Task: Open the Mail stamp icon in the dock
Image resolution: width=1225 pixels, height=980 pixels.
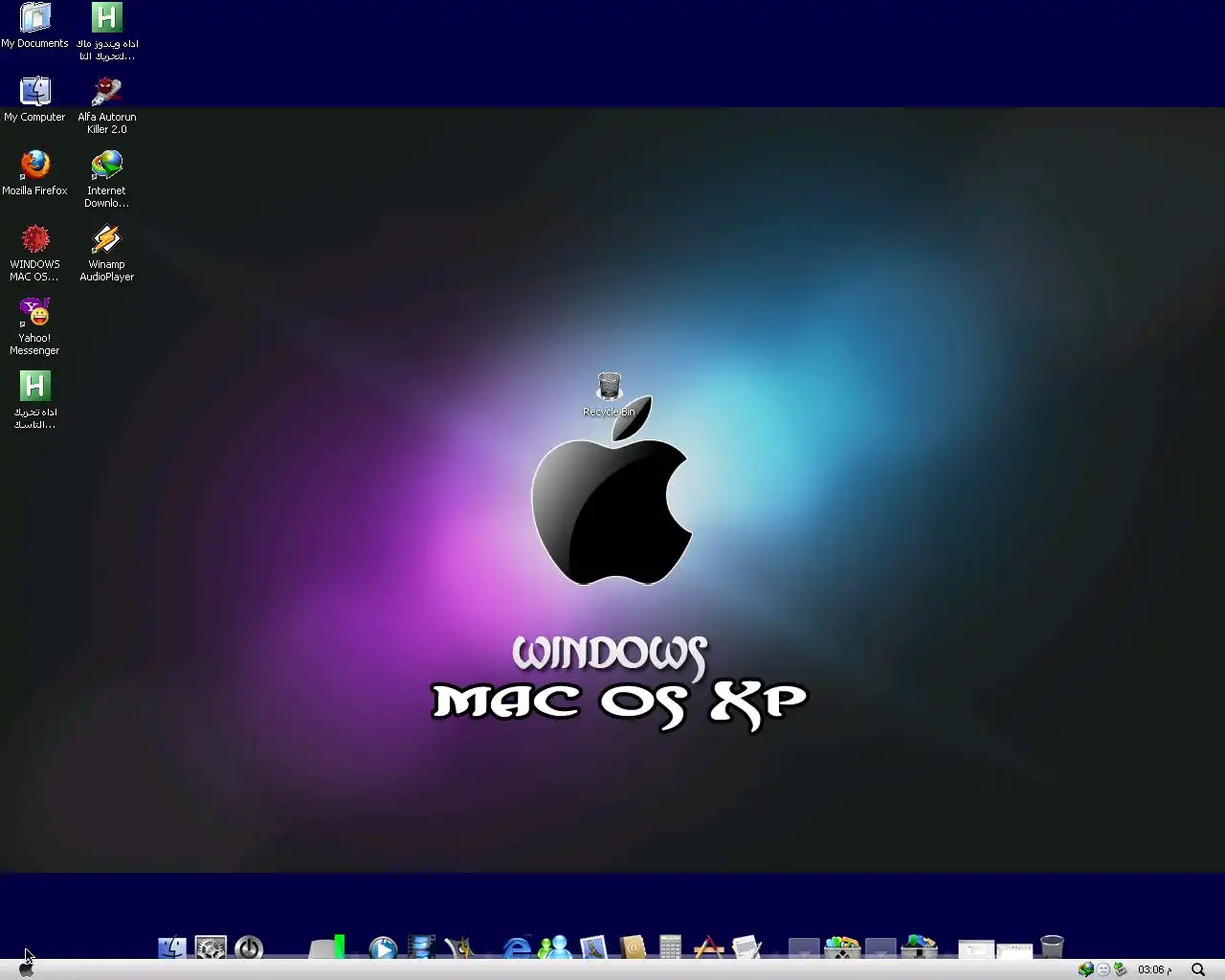Action: [593, 947]
